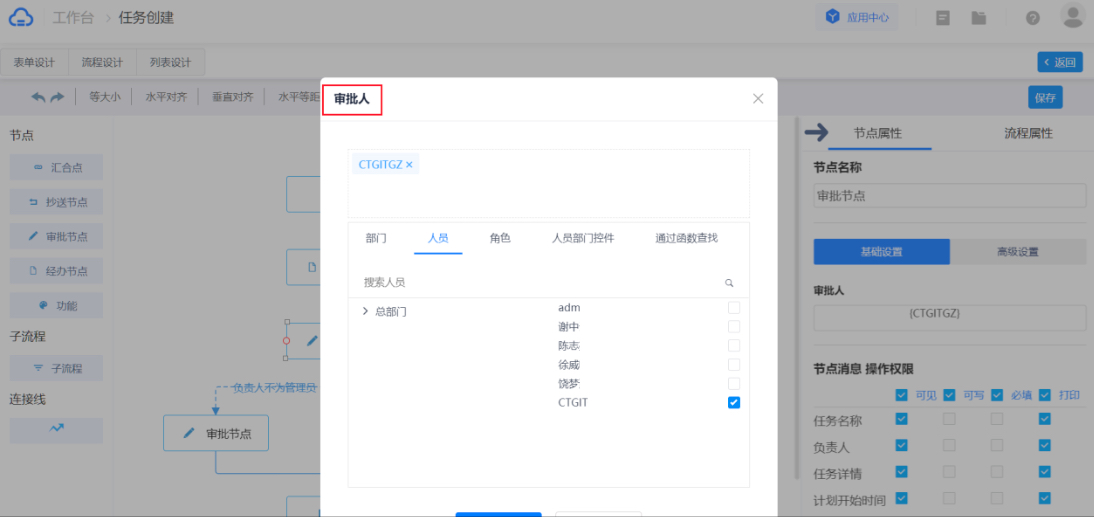Open the help question mark icon
The image size is (1094, 517).
point(1032,18)
